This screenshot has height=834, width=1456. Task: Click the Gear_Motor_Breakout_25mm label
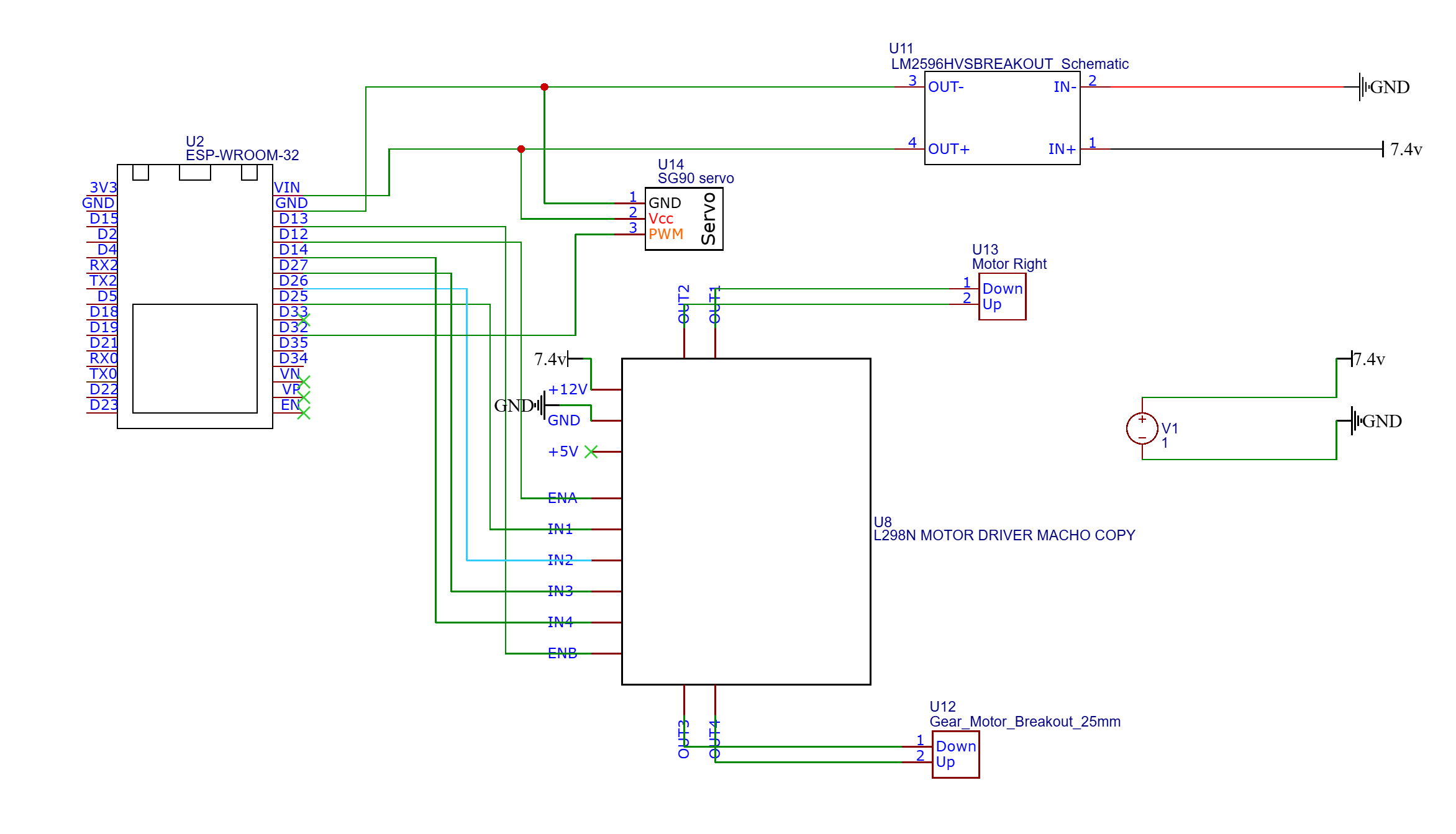1025,722
